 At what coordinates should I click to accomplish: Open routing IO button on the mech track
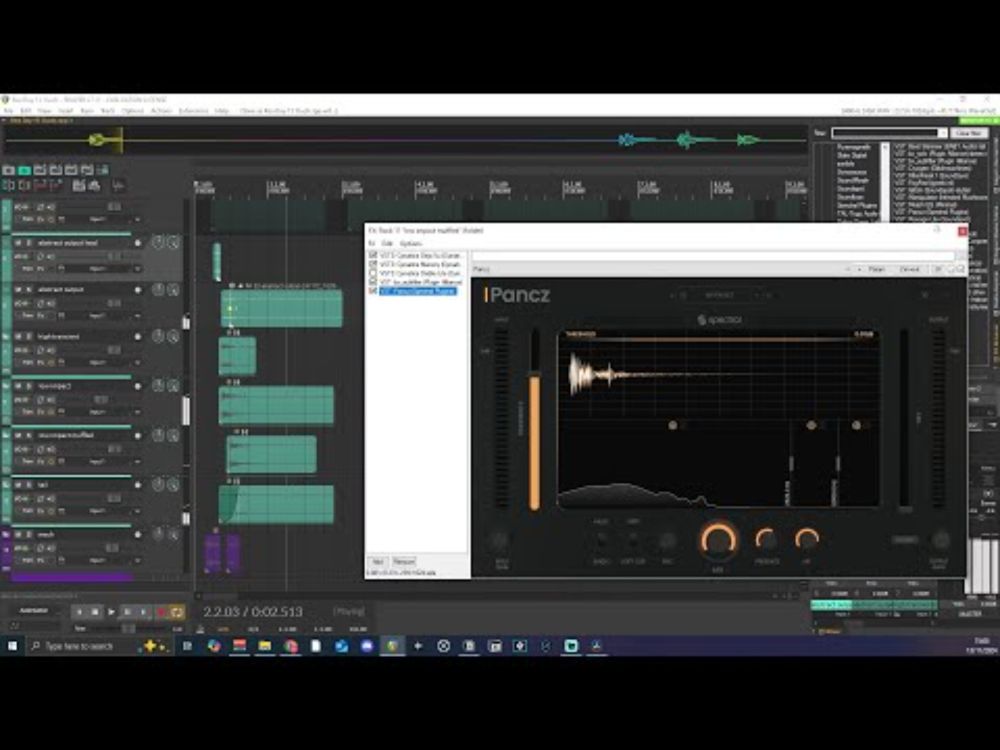coord(22,548)
